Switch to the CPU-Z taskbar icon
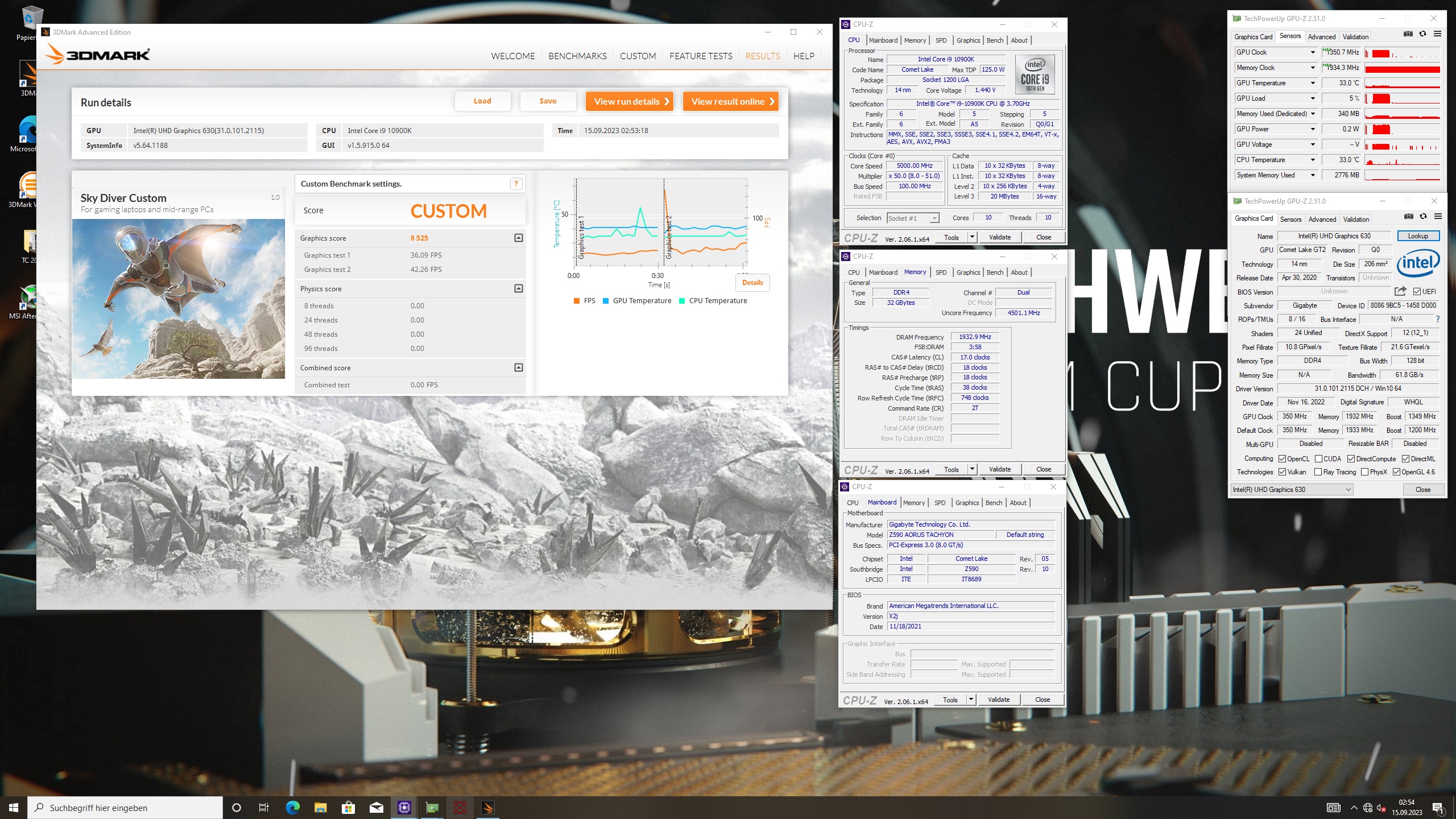 (404, 808)
